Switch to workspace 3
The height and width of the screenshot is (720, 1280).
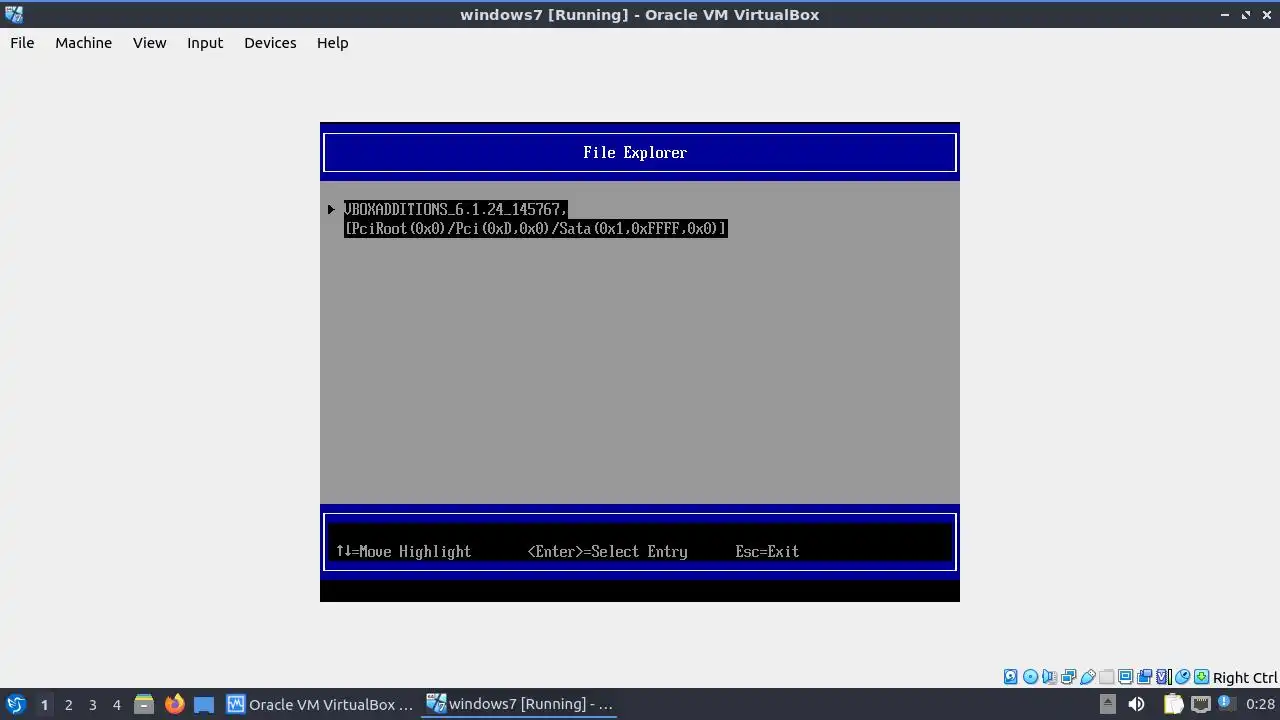92,705
